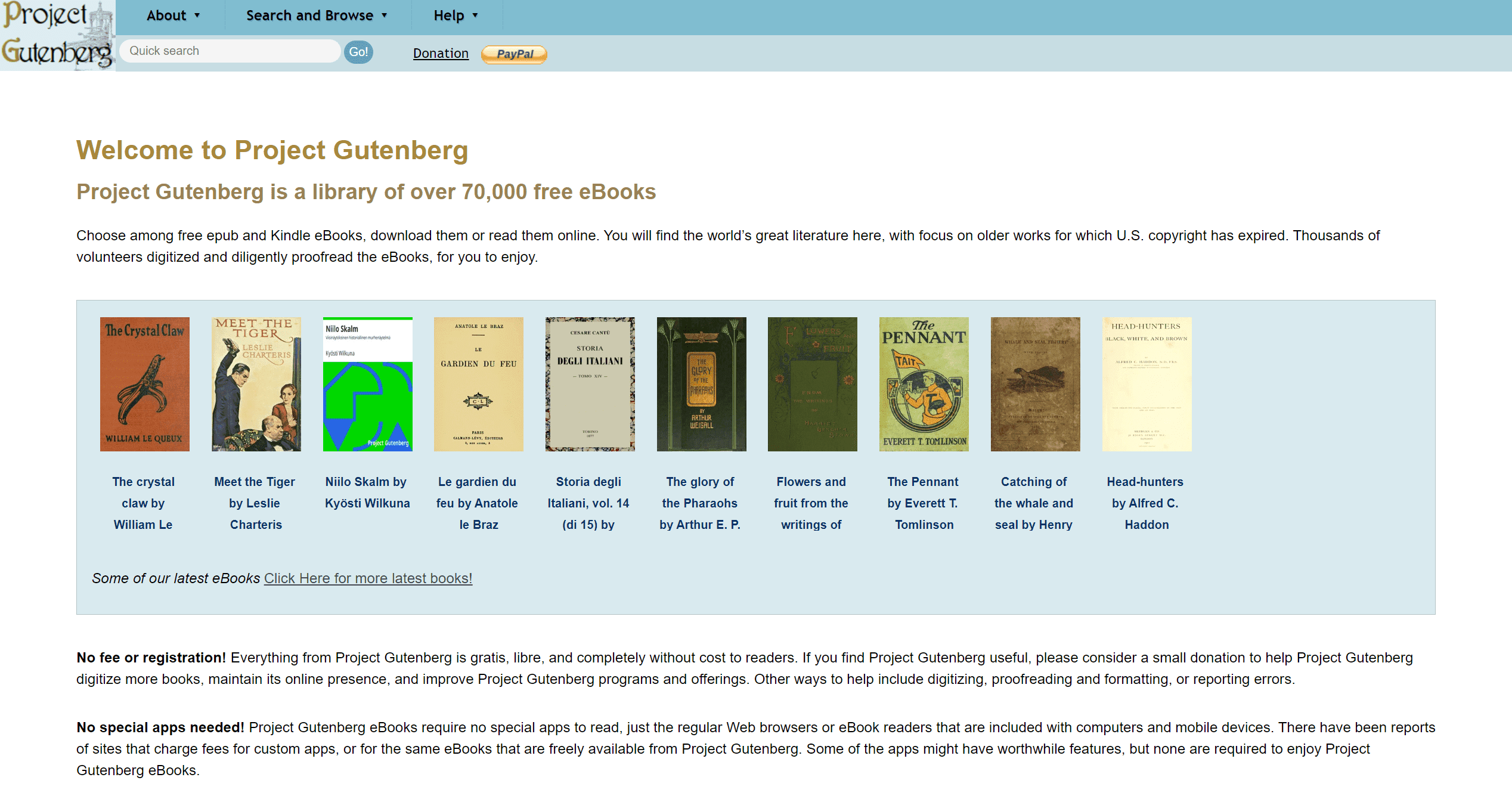Click 'library of over 70,000 free eBooks' subheading

click(x=484, y=192)
